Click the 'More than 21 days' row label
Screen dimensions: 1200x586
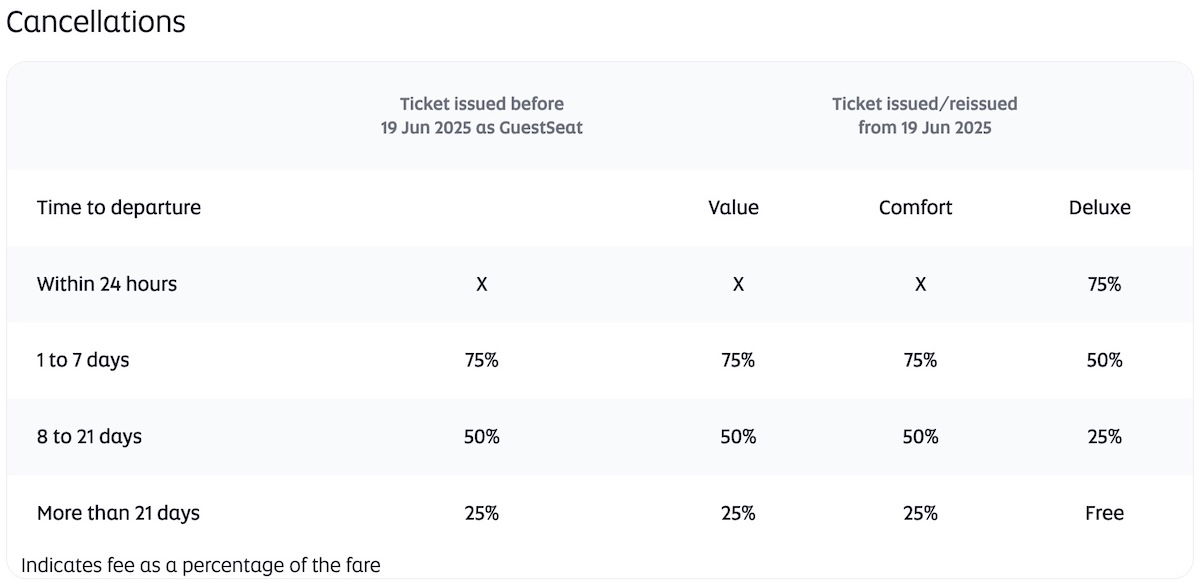click(x=118, y=513)
